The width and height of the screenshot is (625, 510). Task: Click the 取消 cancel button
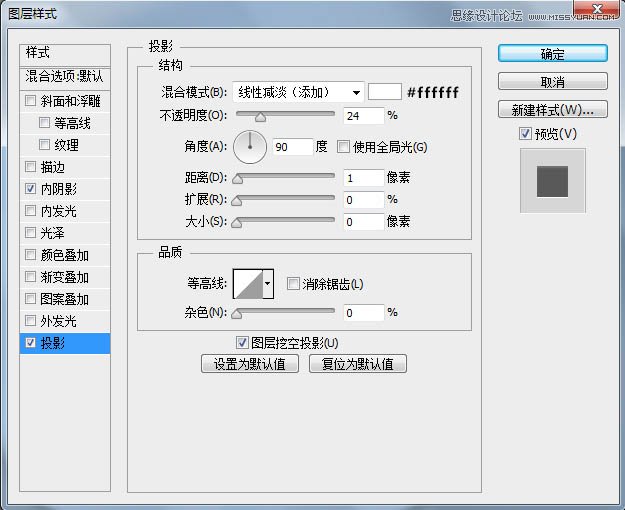click(552, 82)
